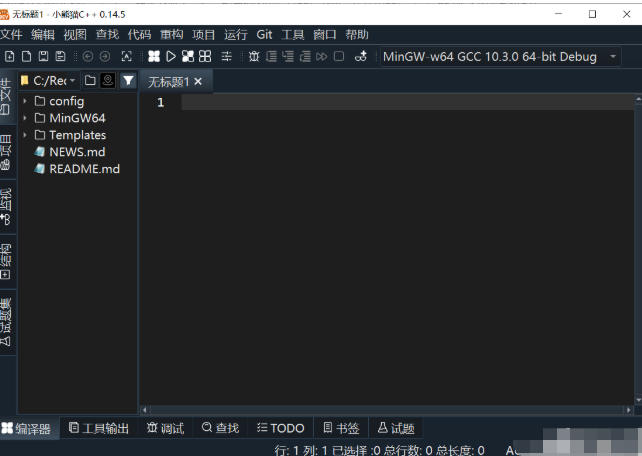
Task: Close the 无标题1 editor tab
Action: (198, 81)
